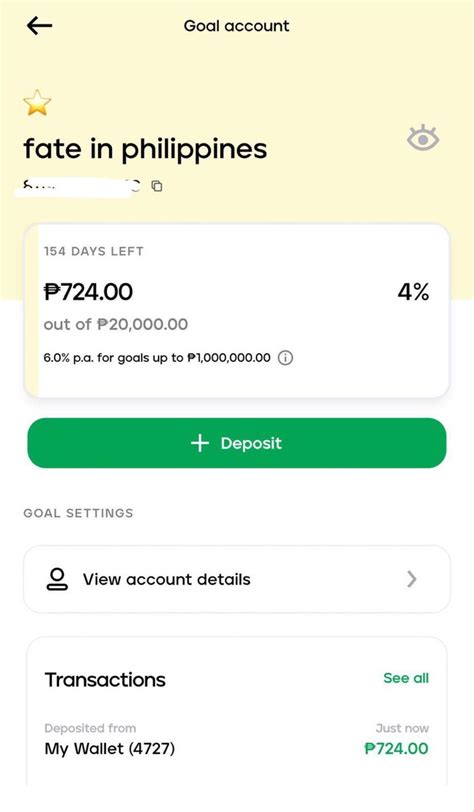Copy the account number with copy icon
474x812 pixels.
point(156,186)
